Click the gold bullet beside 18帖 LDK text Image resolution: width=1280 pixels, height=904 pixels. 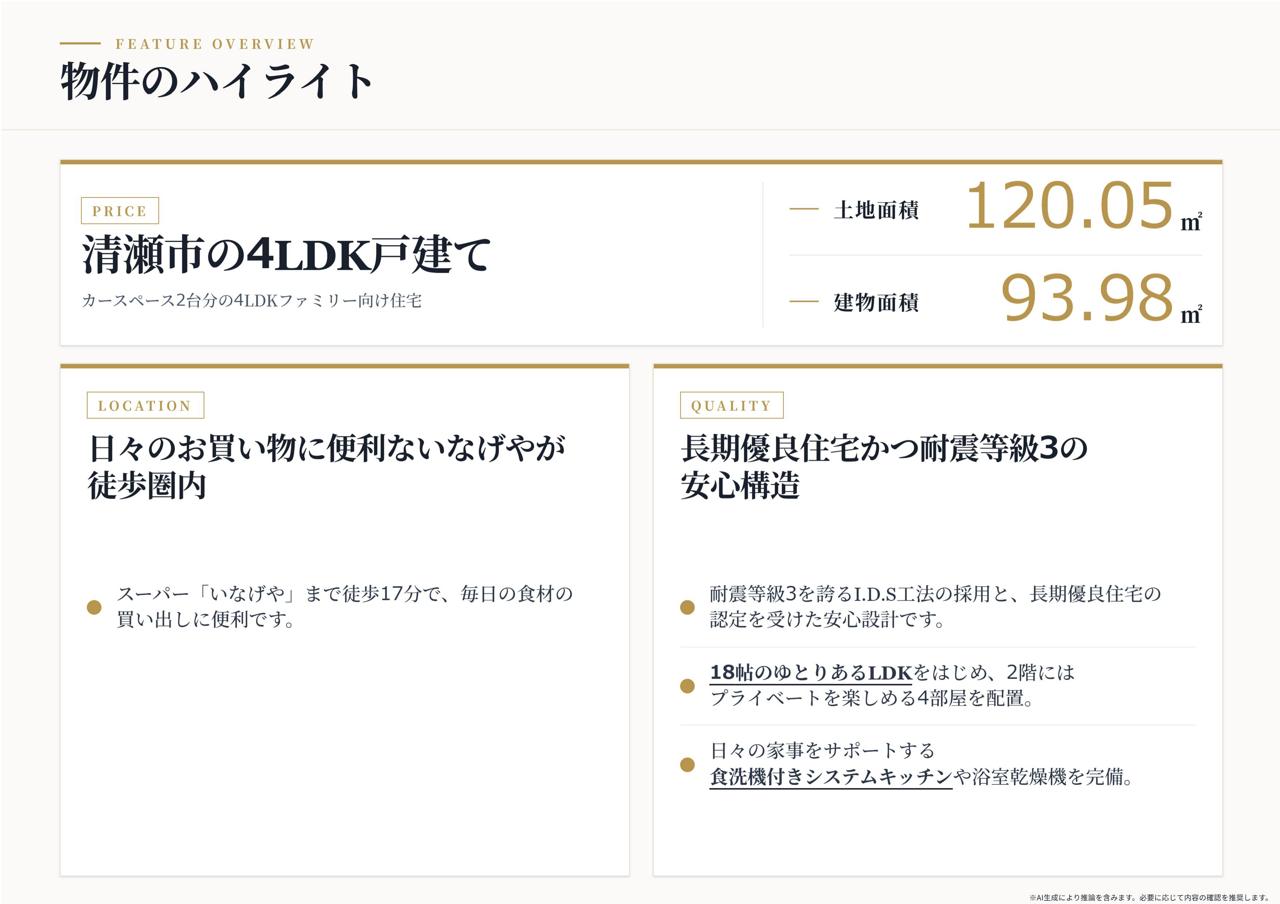click(x=687, y=686)
